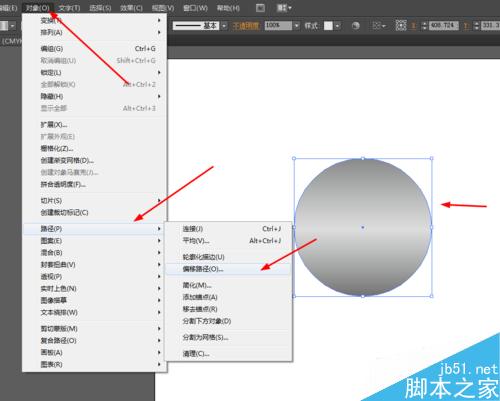Click the Y coordinate stepper arrows
This screenshot has width=500, height=401.
point(476,26)
